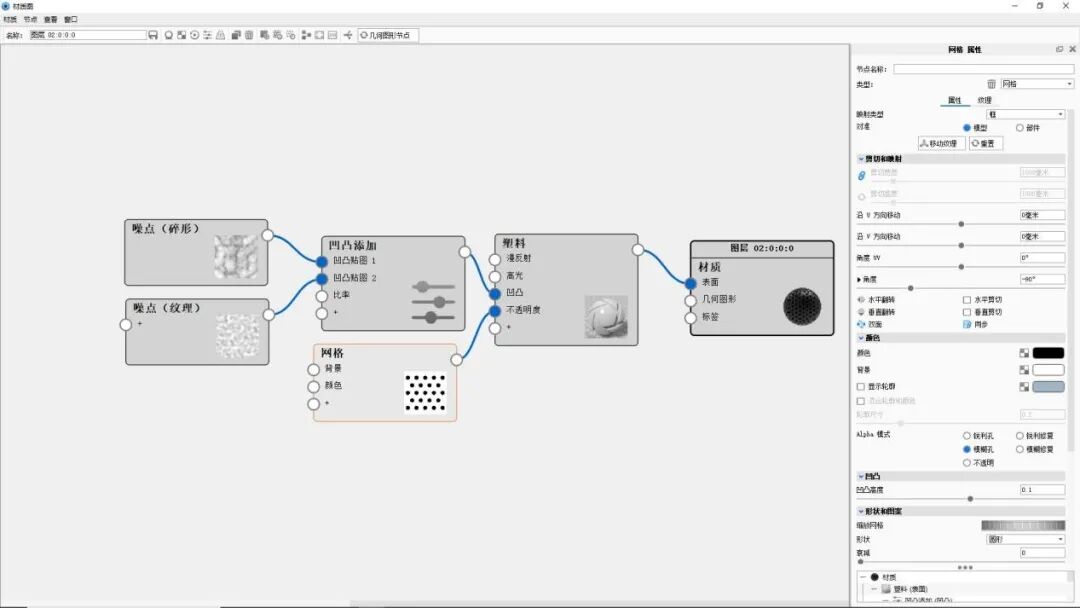Click the 同步 sync icon in the panel
This screenshot has width=1080, height=608.
(967, 323)
